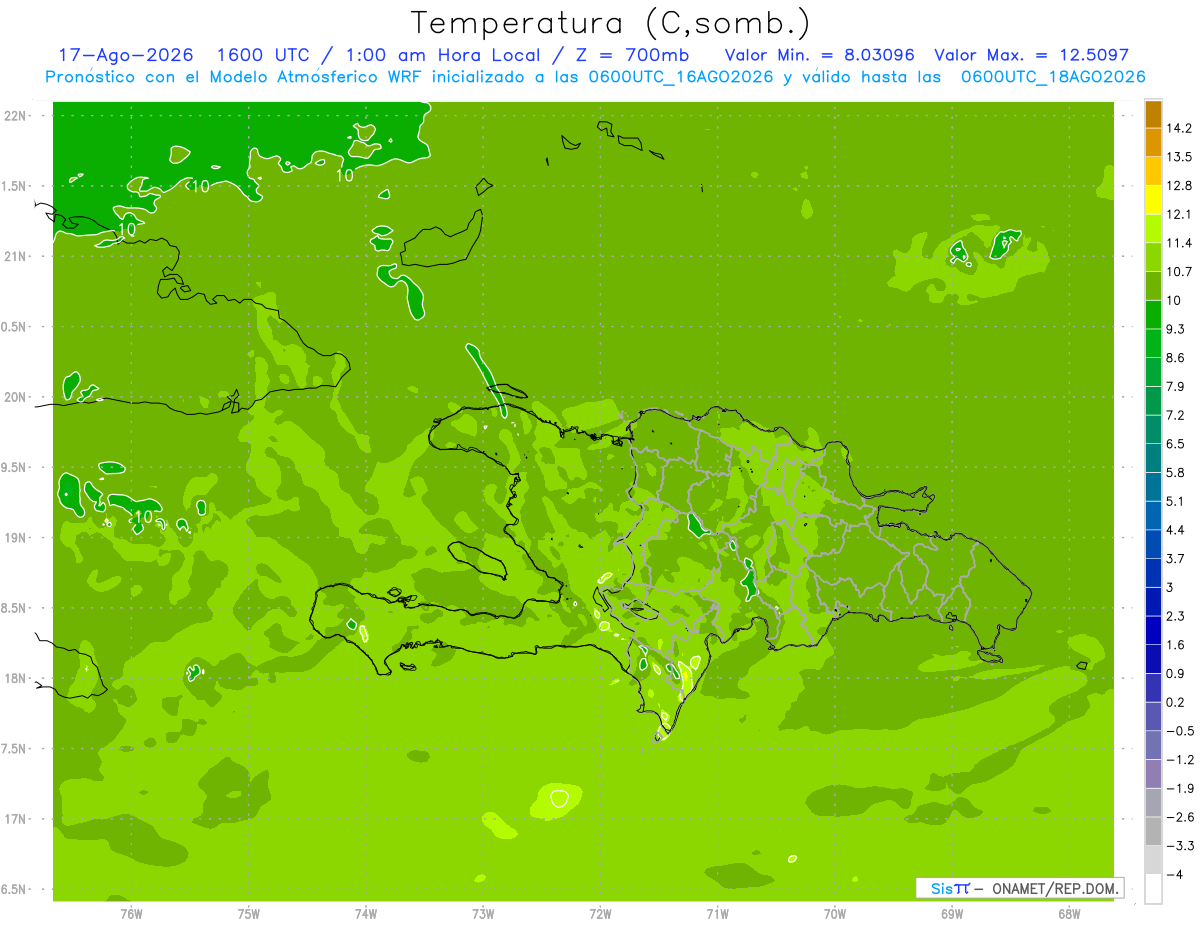Image resolution: width=1200 pixels, height=927 pixels.
Task: Click the "17N" latitude label
Action: pyautogui.click(x=15, y=819)
